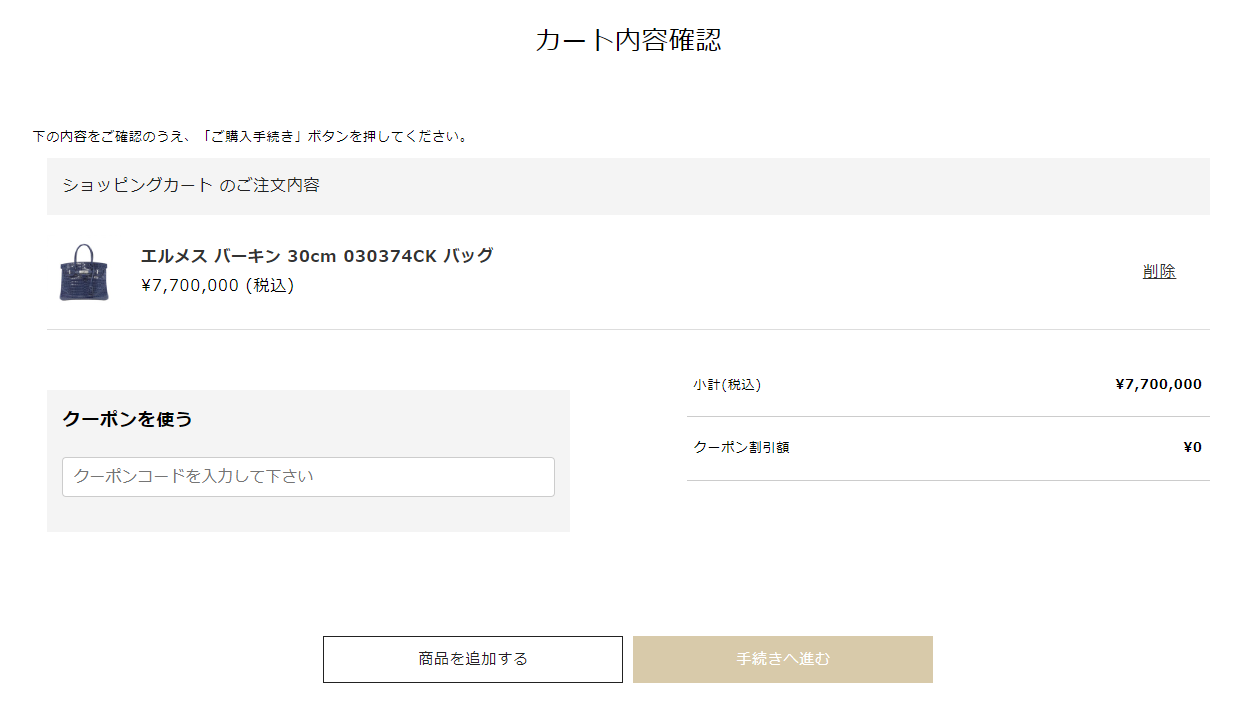Focus the coupon code input field
This screenshot has height=707, width=1253.
click(x=308, y=477)
